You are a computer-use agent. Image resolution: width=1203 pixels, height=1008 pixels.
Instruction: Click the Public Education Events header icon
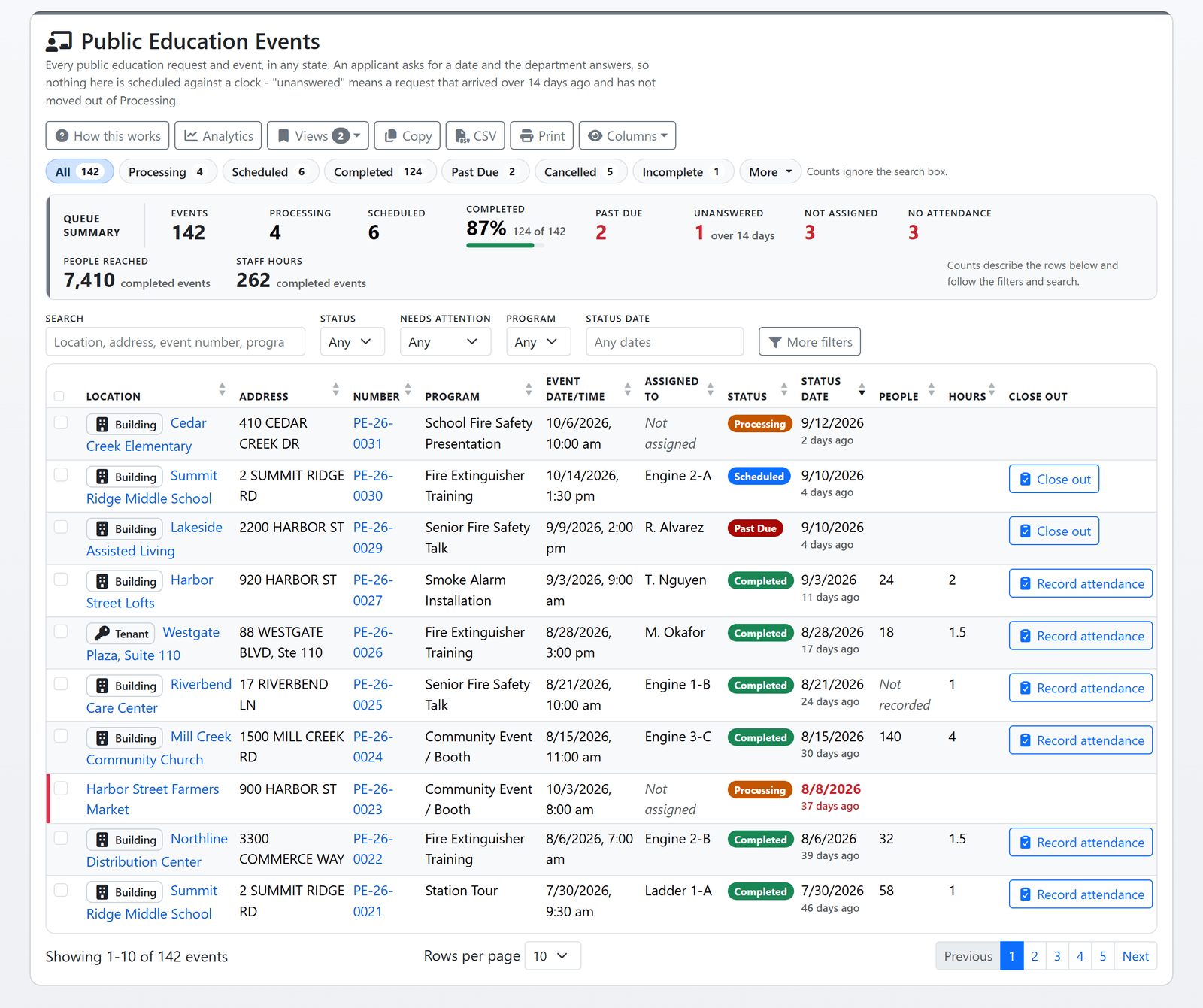click(x=59, y=41)
